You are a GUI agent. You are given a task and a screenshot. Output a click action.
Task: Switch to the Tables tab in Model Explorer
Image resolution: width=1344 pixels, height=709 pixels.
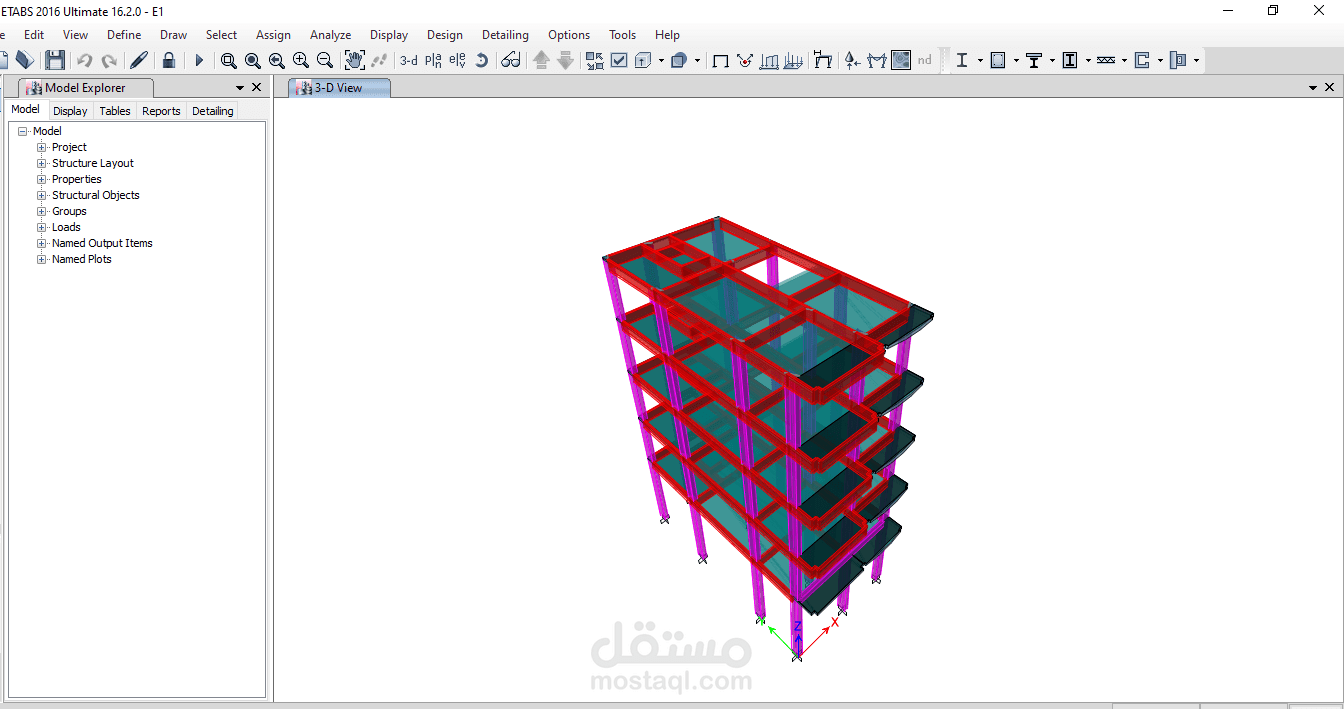115,111
